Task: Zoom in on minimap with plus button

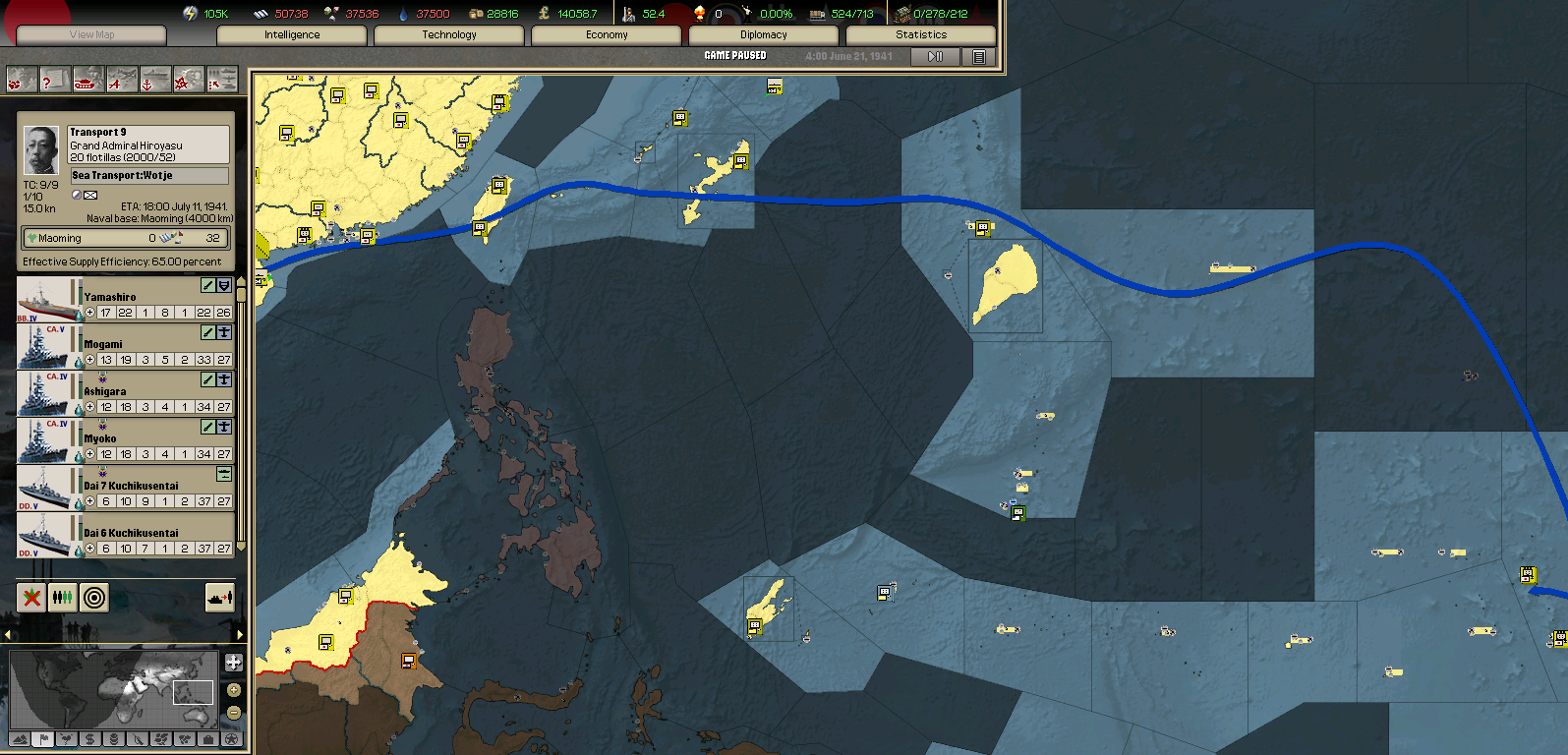Action: coord(234,663)
